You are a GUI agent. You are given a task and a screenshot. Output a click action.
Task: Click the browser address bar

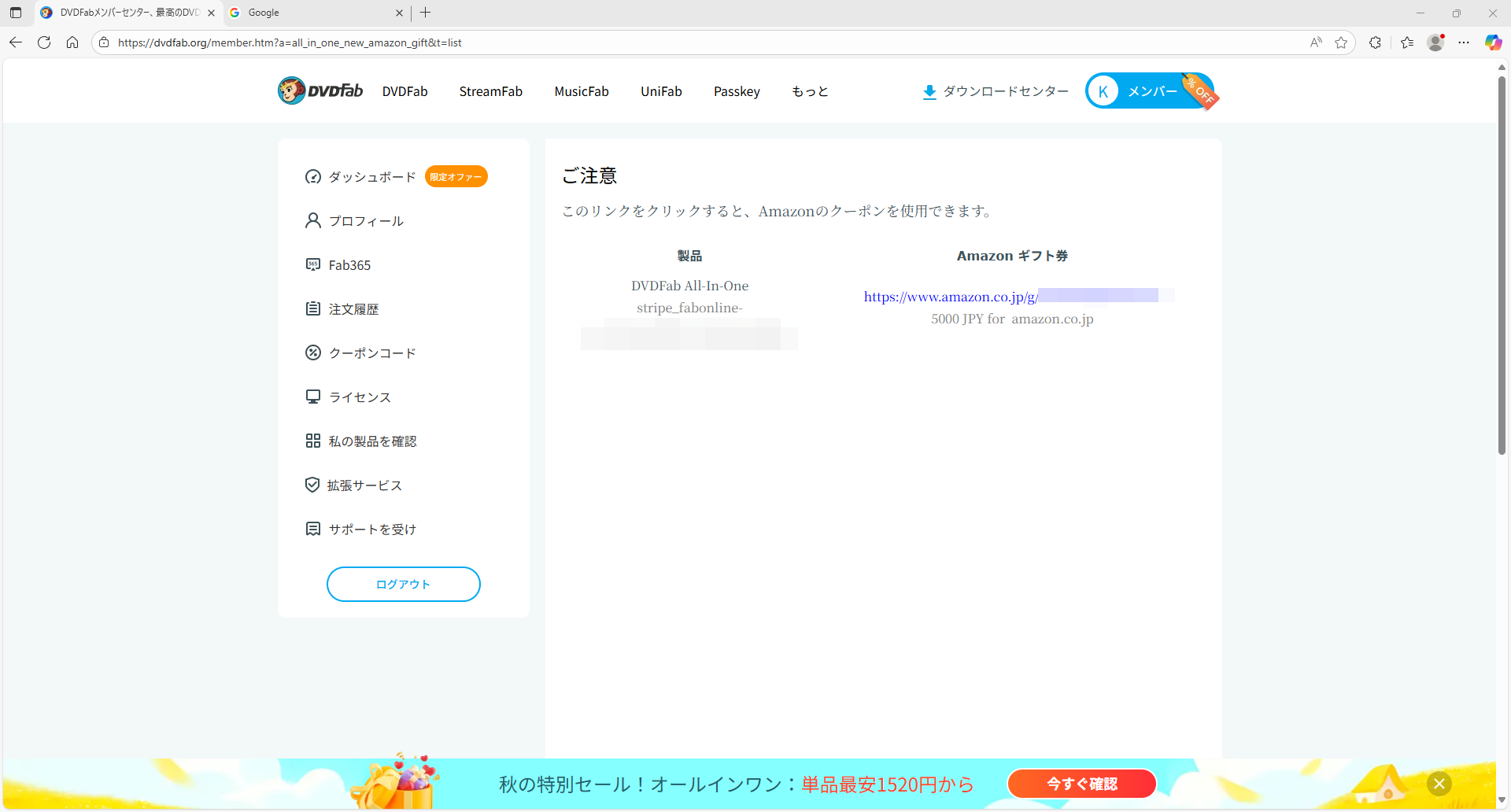point(708,42)
